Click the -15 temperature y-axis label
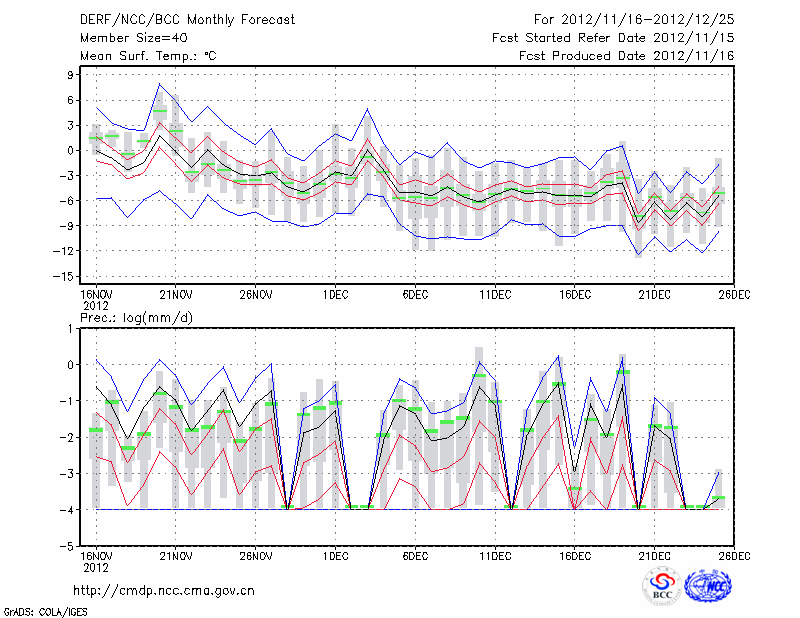 click(65, 276)
